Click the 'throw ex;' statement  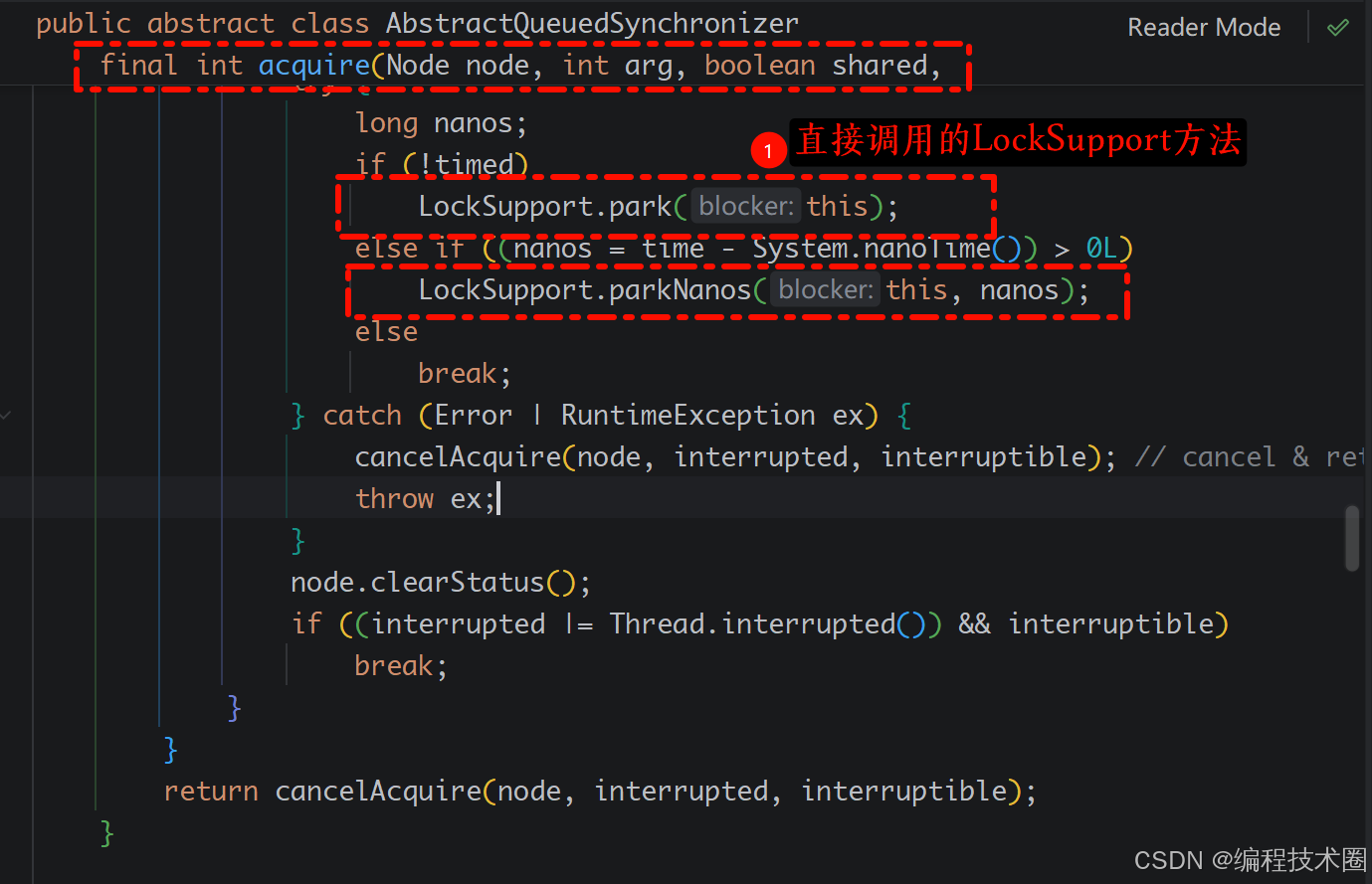coord(425,499)
